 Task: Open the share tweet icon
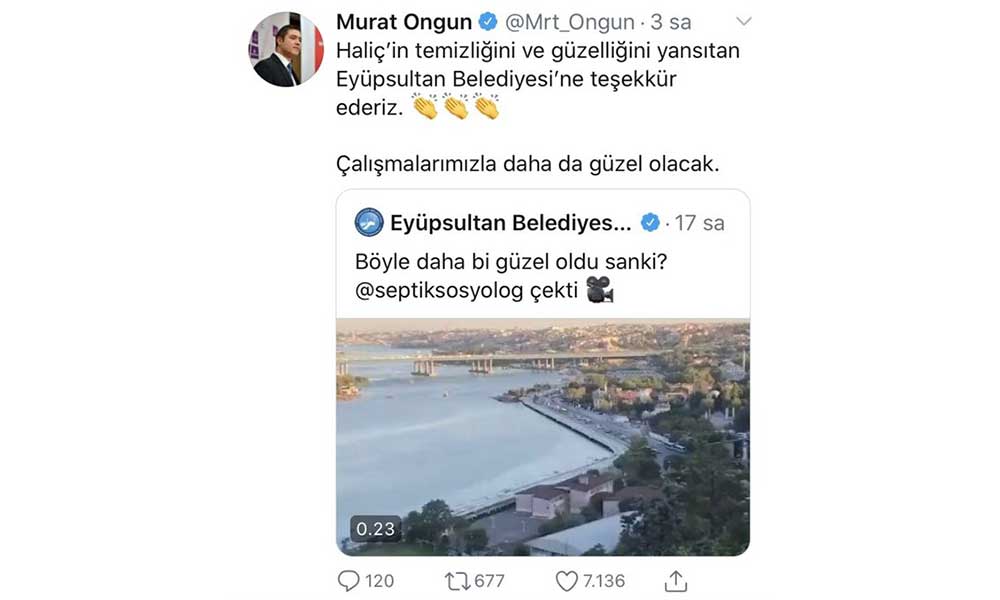pos(676,580)
